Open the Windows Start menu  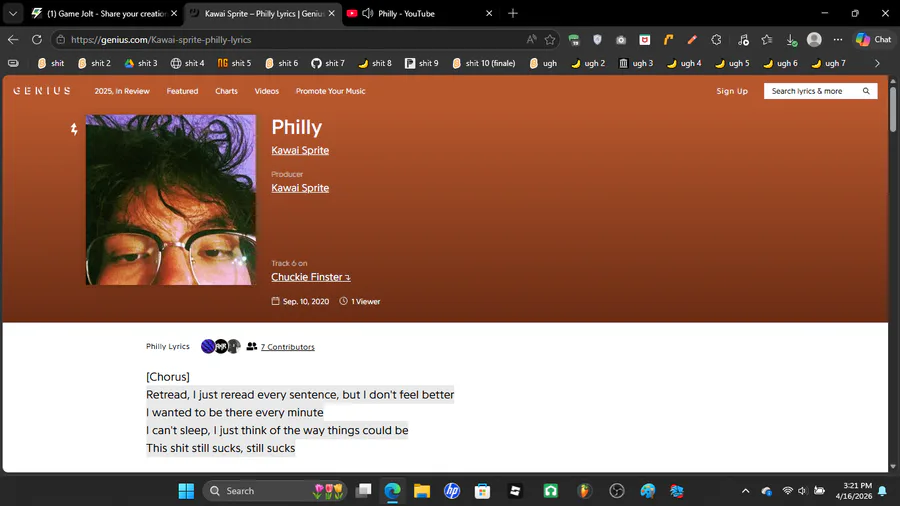tap(186, 491)
